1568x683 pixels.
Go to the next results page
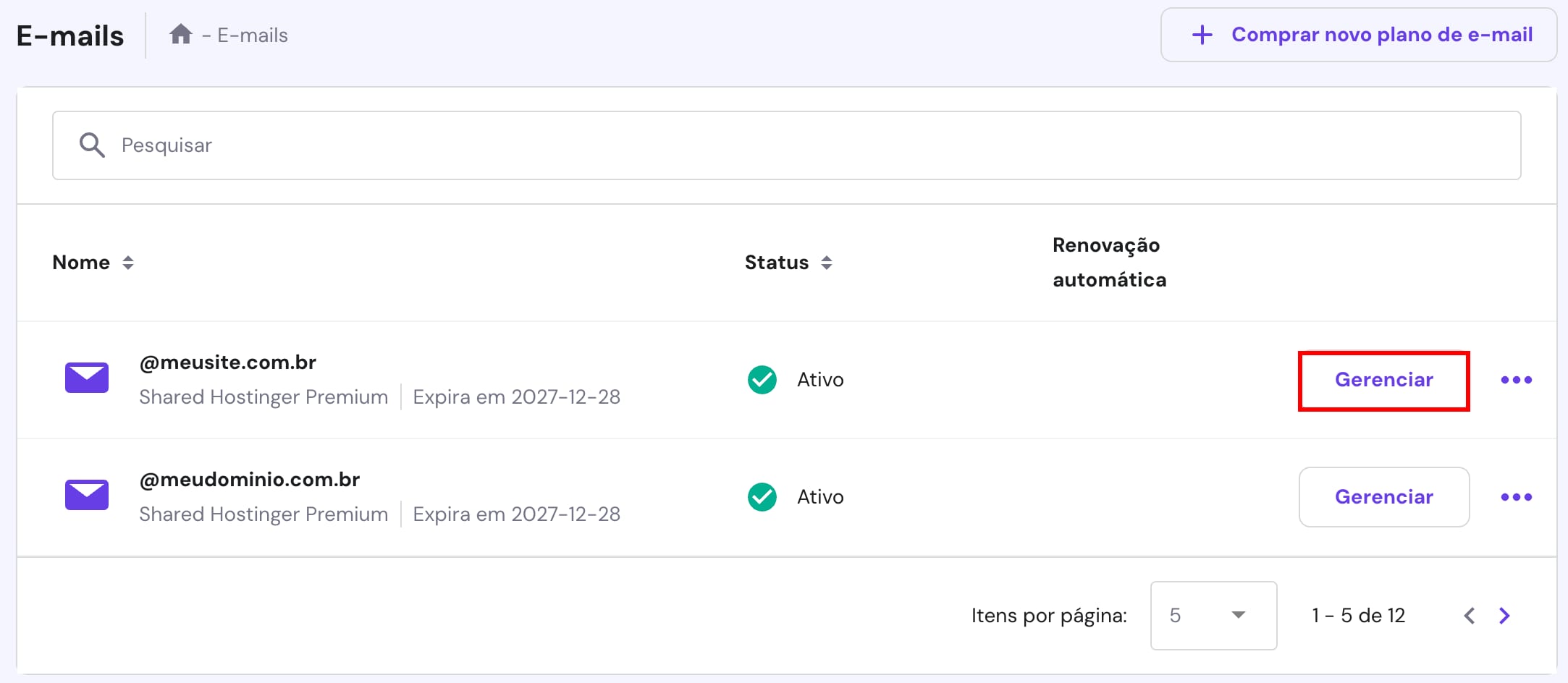[x=1504, y=615]
